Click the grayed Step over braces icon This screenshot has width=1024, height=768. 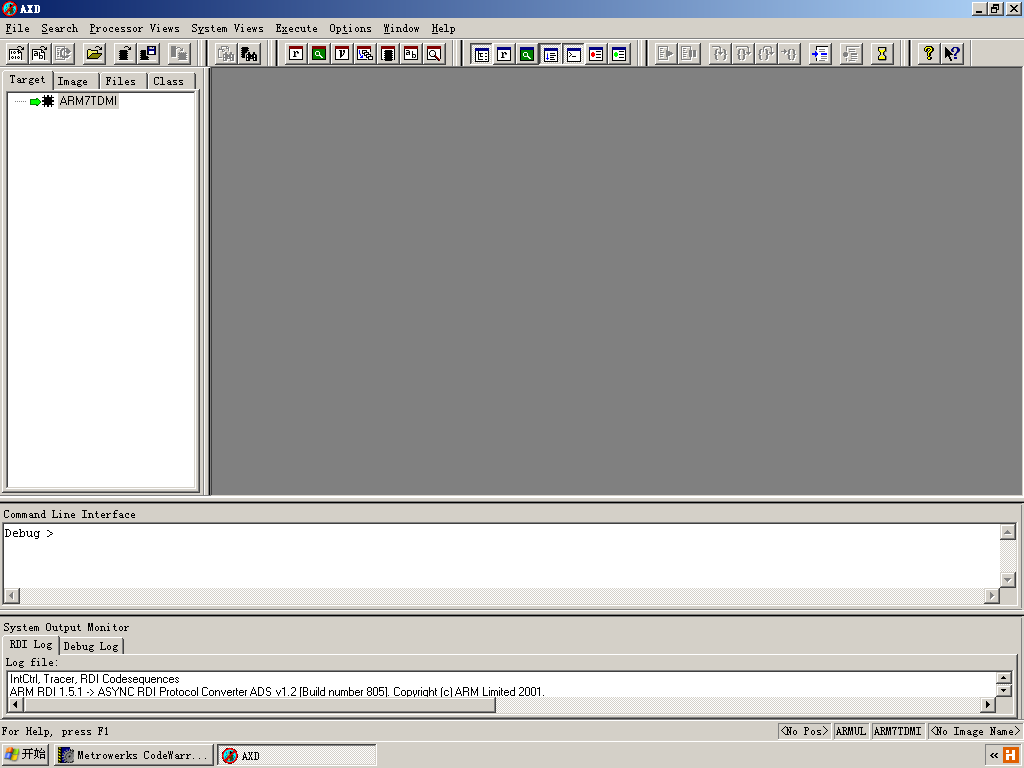coord(743,54)
